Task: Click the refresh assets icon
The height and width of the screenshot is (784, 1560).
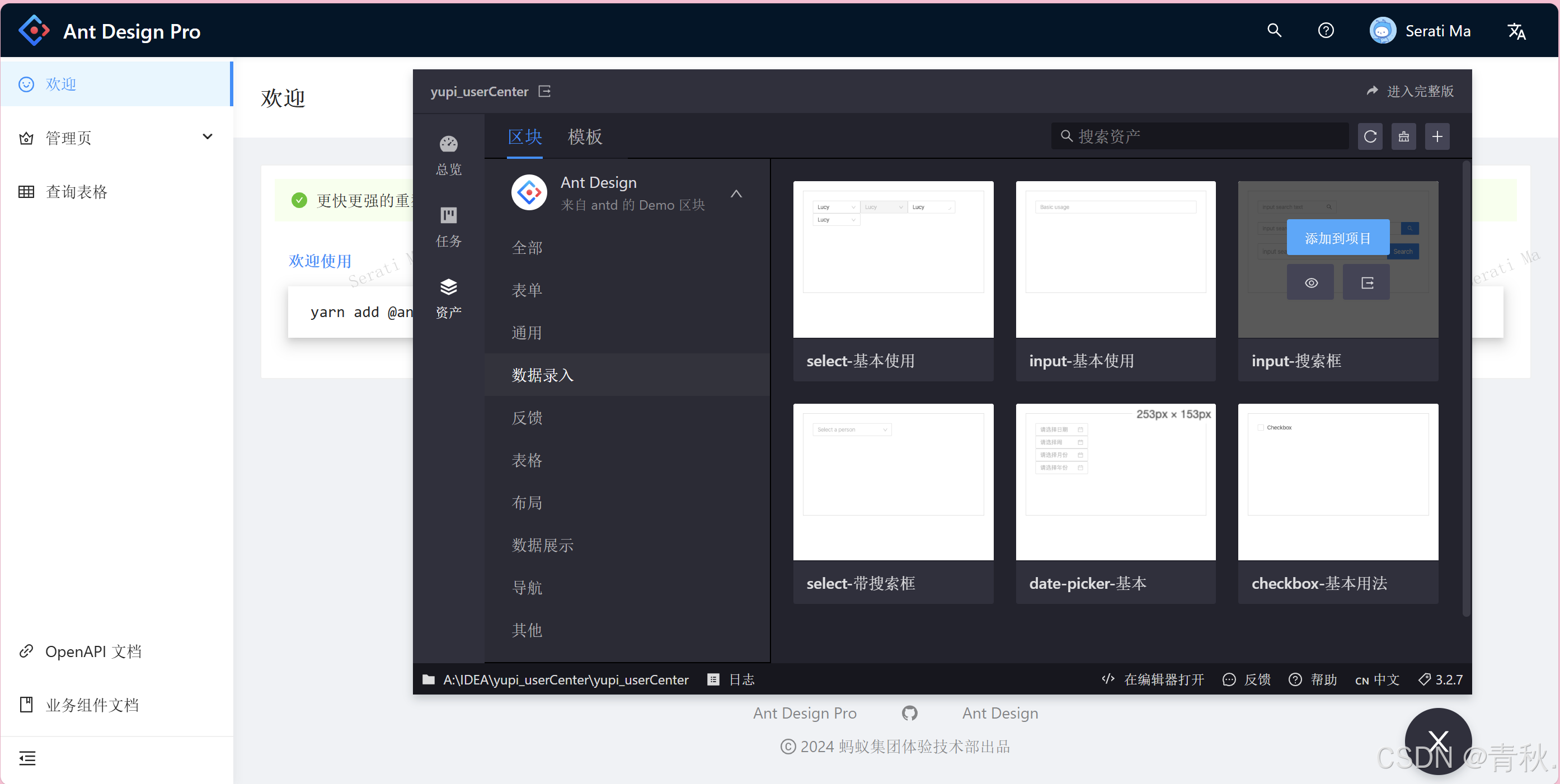Action: pyautogui.click(x=1370, y=137)
